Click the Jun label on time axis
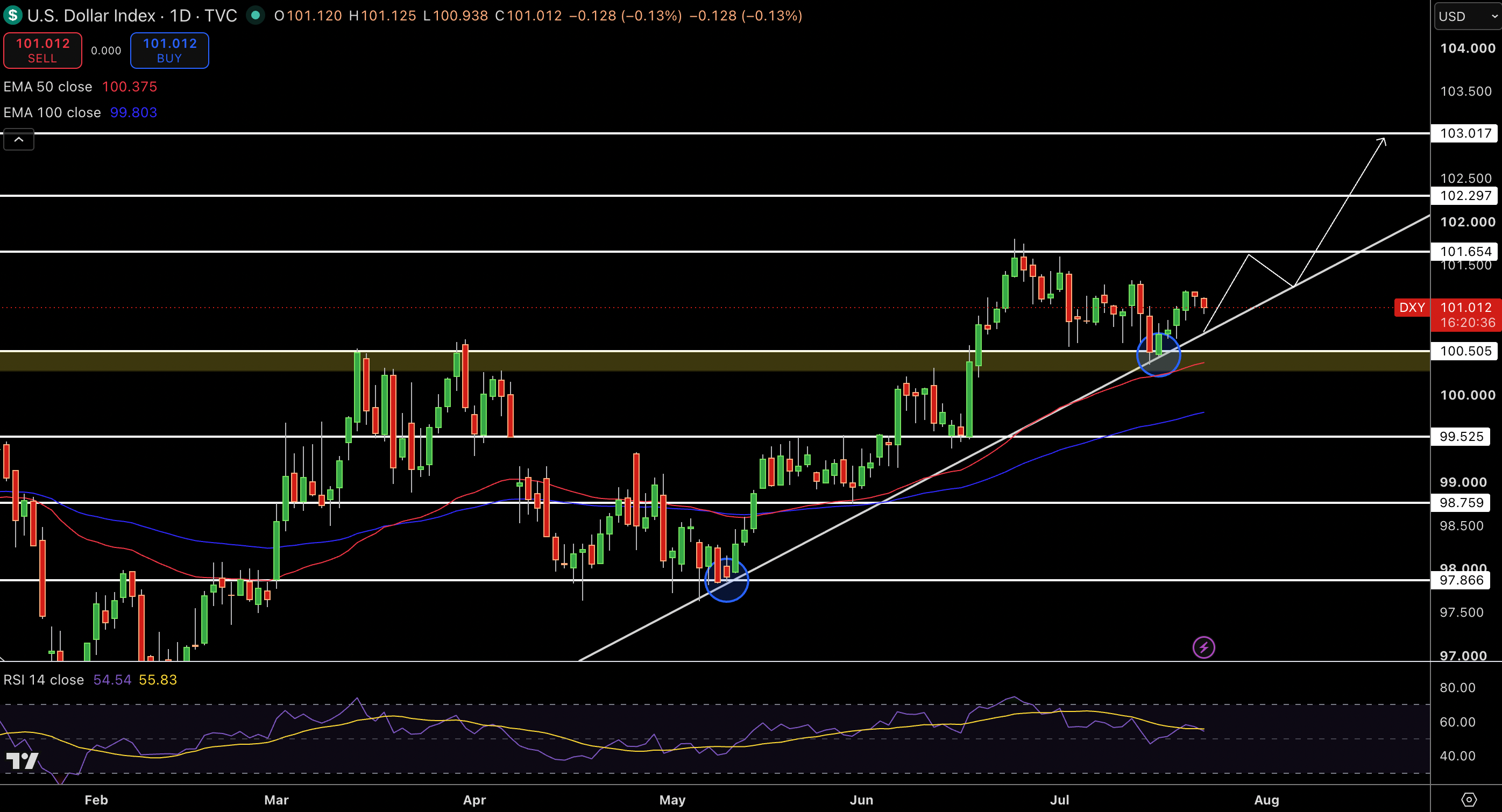 pos(861,800)
